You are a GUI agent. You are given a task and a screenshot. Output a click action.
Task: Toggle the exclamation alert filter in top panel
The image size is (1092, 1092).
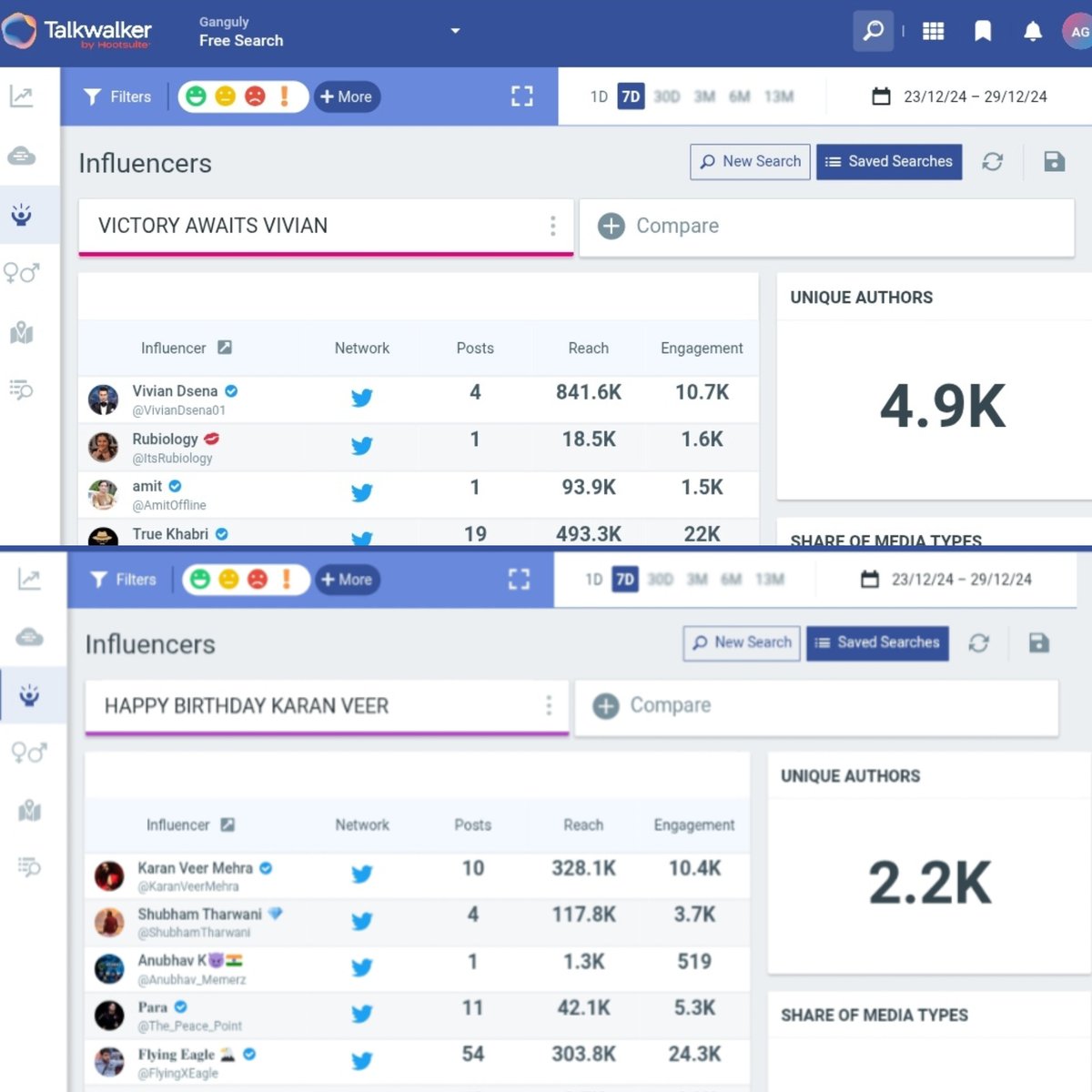coord(285,96)
